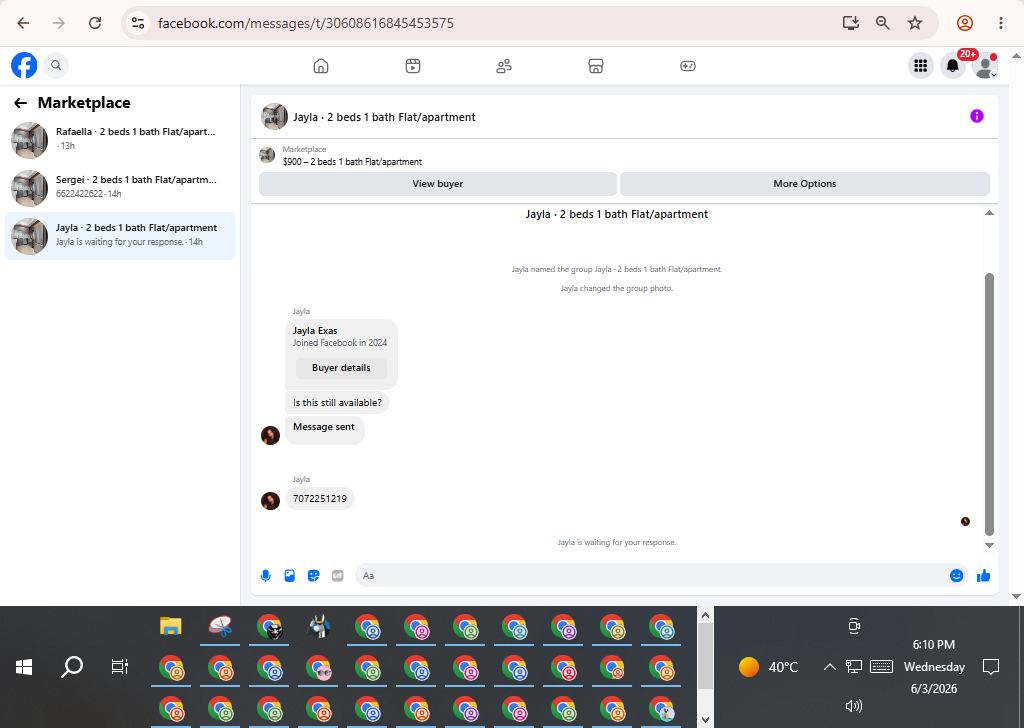Open the Marketplace storefront icon

pyautogui.click(x=596, y=66)
